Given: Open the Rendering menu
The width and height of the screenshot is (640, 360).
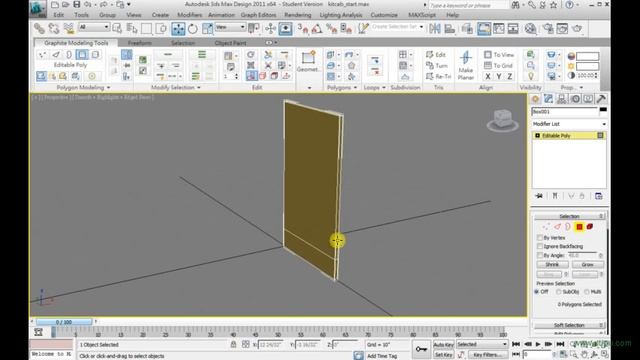Looking at the screenshot, I should pos(298,15).
